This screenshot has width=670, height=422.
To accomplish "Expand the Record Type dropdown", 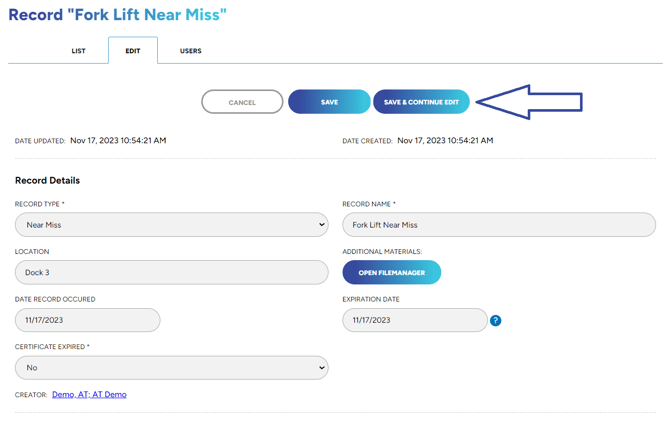I will pyautogui.click(x=171, y=225).
